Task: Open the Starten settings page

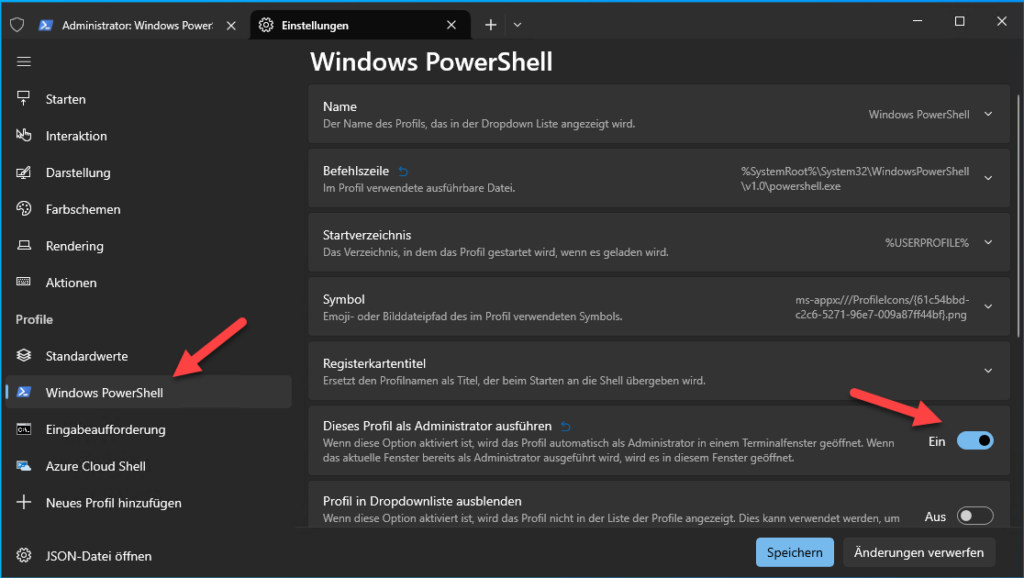Action: pos(66,99)
